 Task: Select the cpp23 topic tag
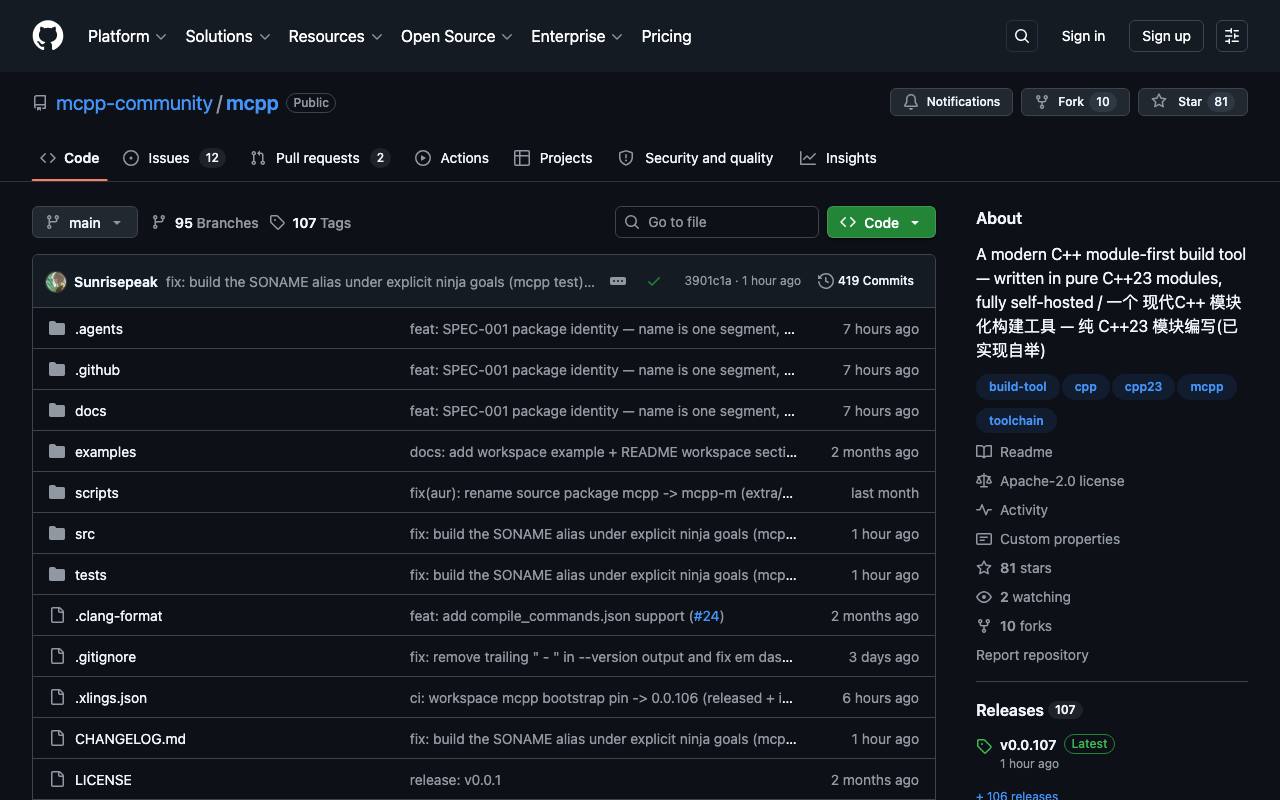[1143, 387]
